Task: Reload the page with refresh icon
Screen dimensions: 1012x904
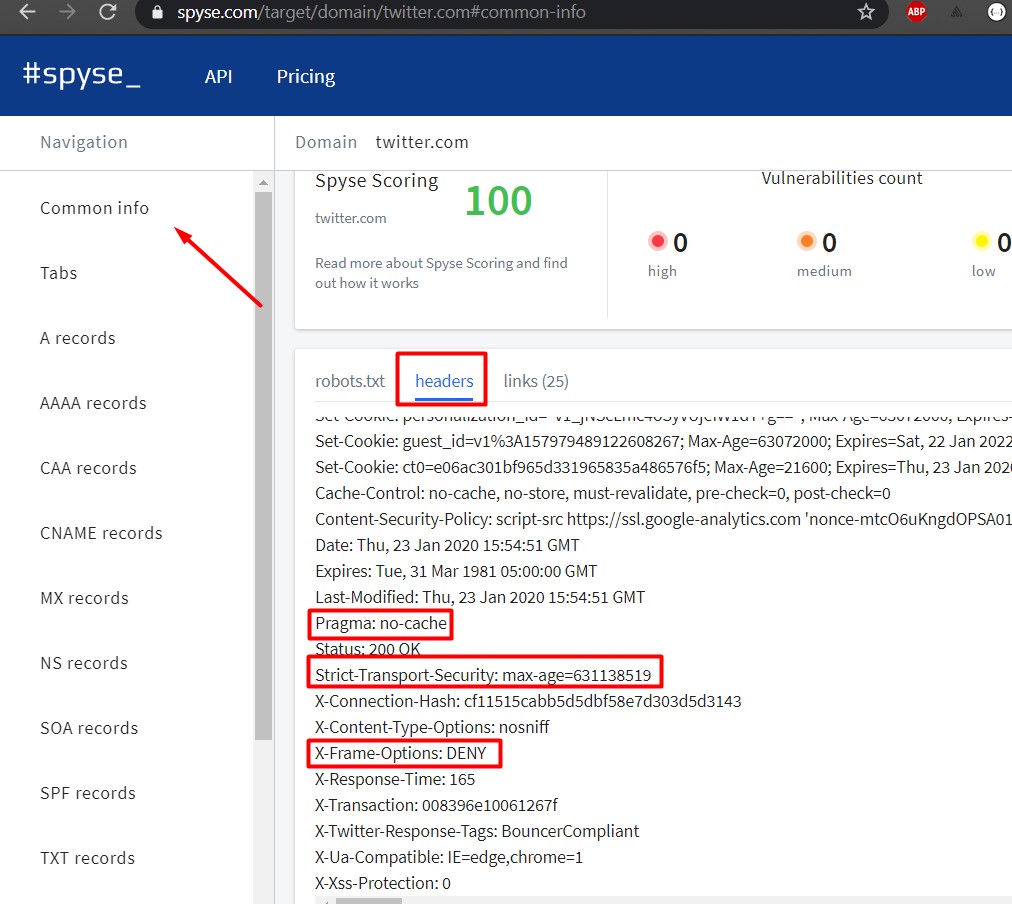Action: [x=107, y=12]
